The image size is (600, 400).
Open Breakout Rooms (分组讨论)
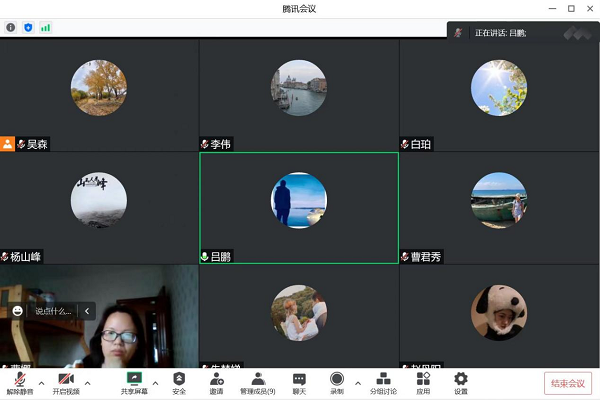click(384, 383)
